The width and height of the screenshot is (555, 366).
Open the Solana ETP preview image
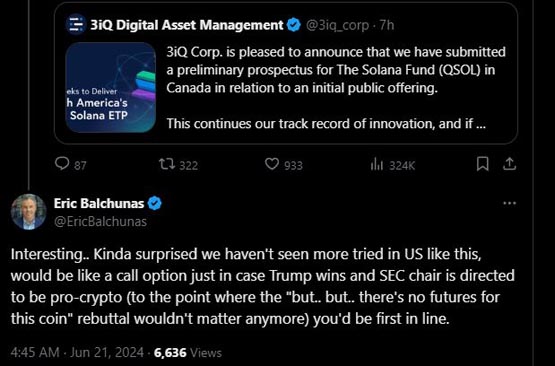pos(111,87)
